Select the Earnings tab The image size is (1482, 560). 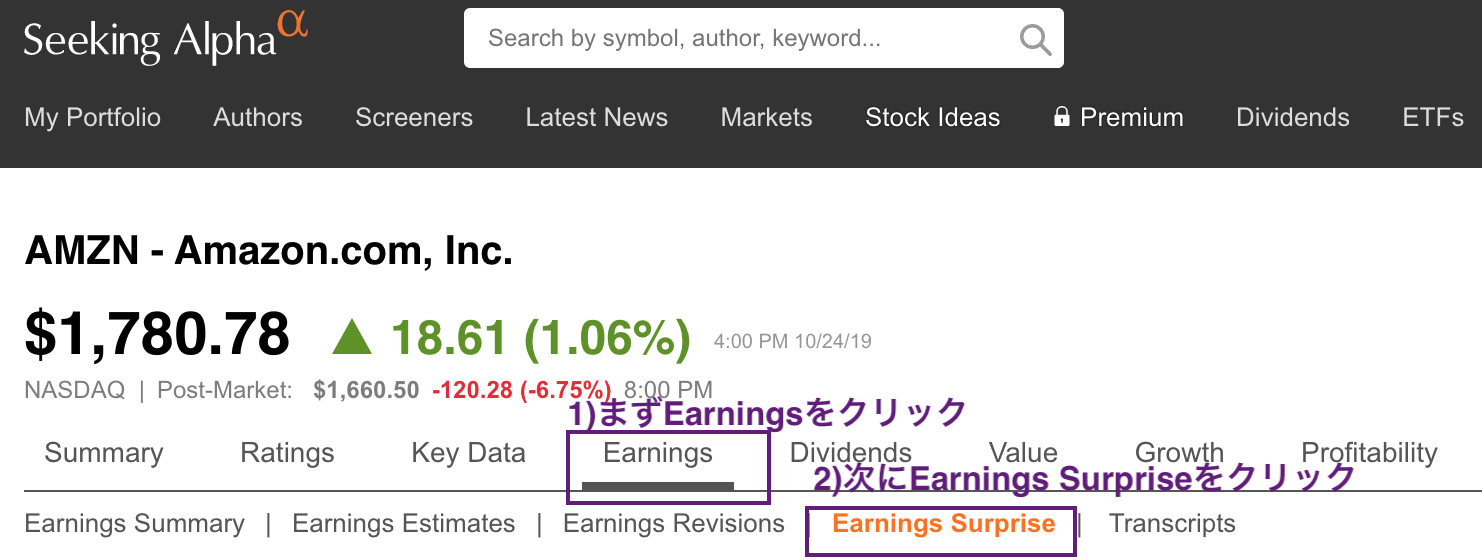click(x=658, y=453)
